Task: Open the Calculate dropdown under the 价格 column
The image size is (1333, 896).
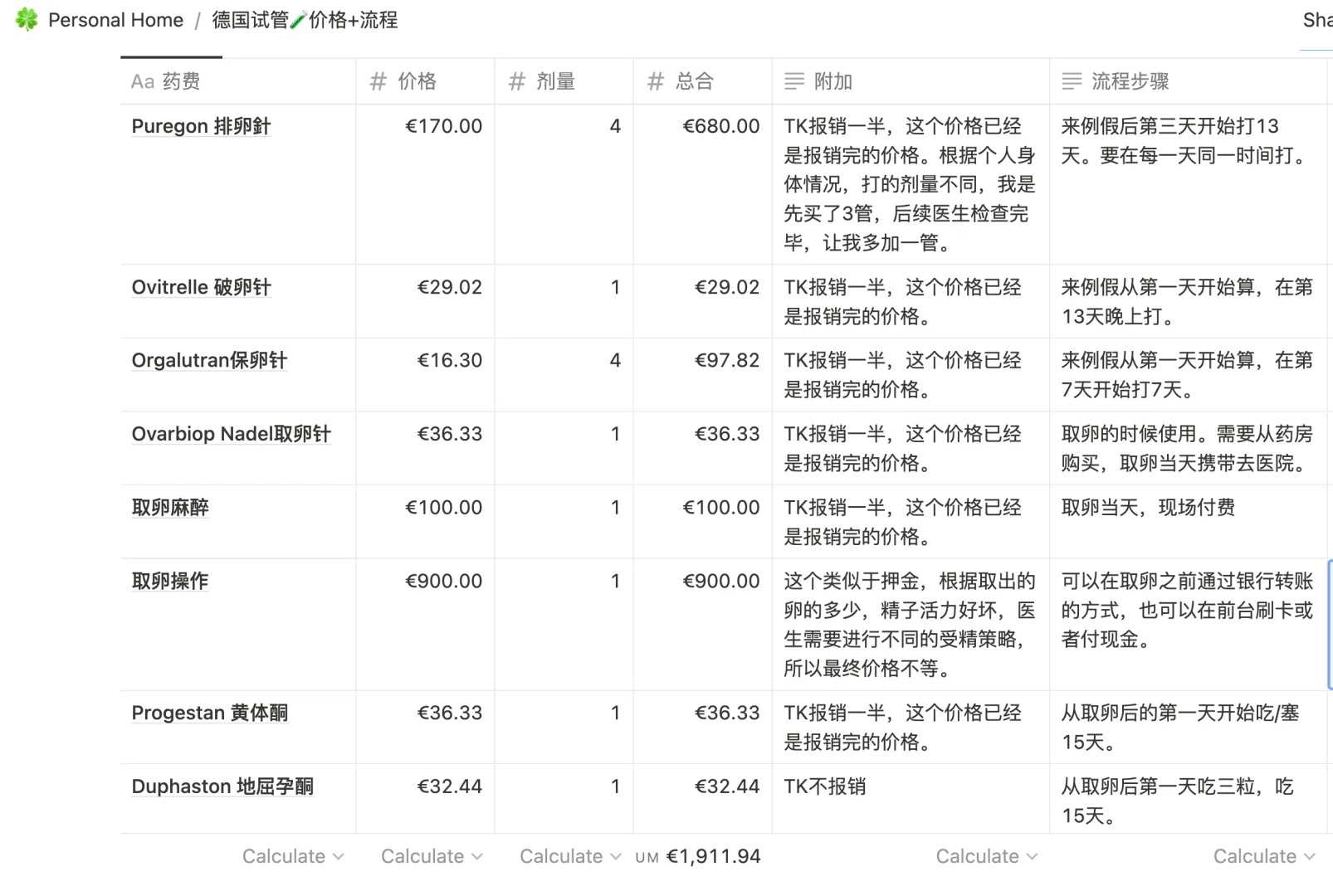Action: tap(431, 855)
